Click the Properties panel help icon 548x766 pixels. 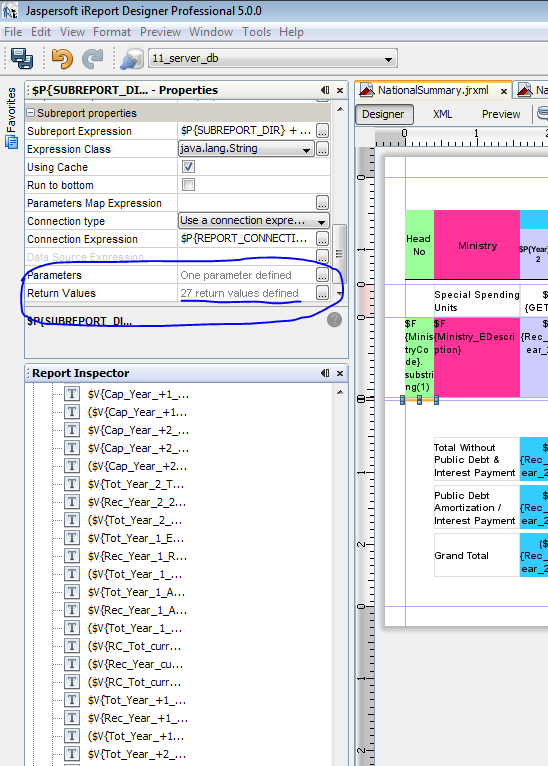tap(334, 320)
